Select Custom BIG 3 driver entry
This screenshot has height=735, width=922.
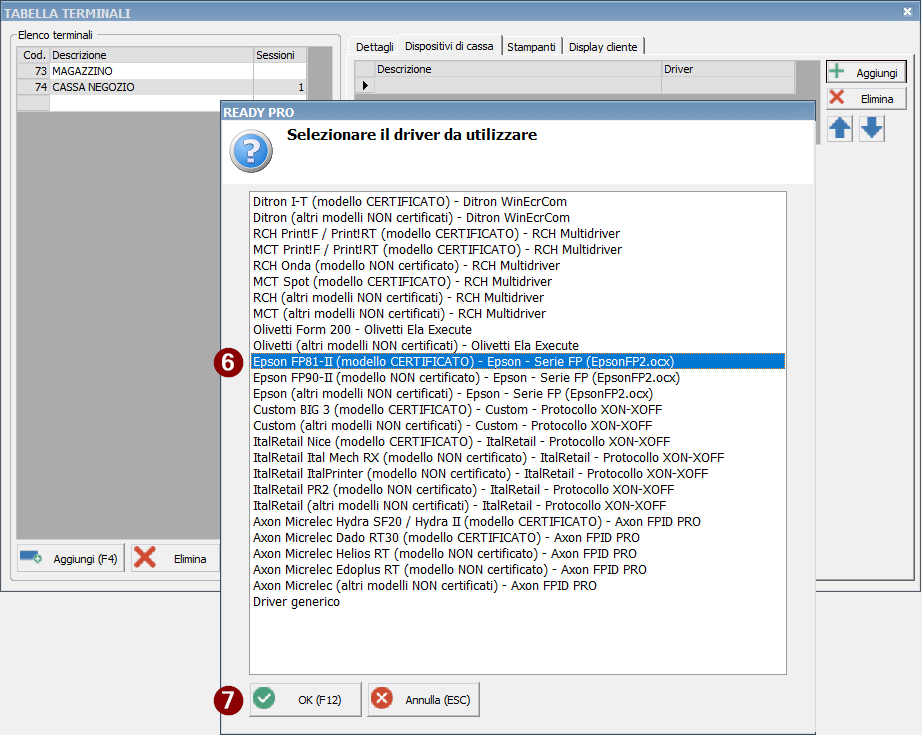click(457, 410)
